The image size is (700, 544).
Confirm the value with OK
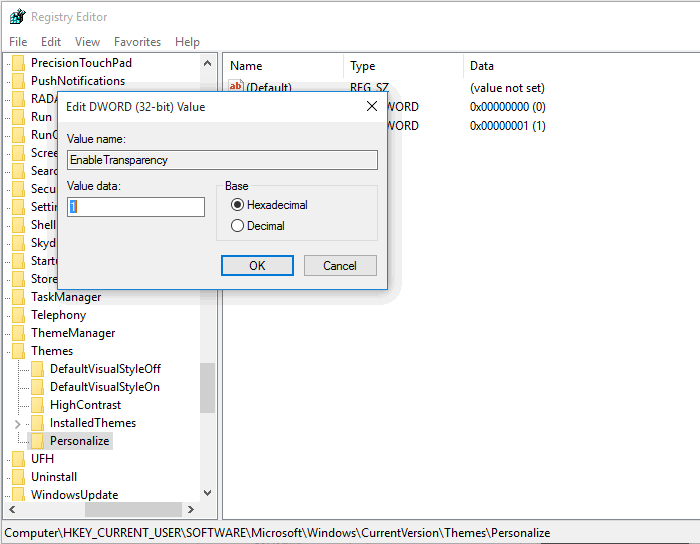click(258, 266)
